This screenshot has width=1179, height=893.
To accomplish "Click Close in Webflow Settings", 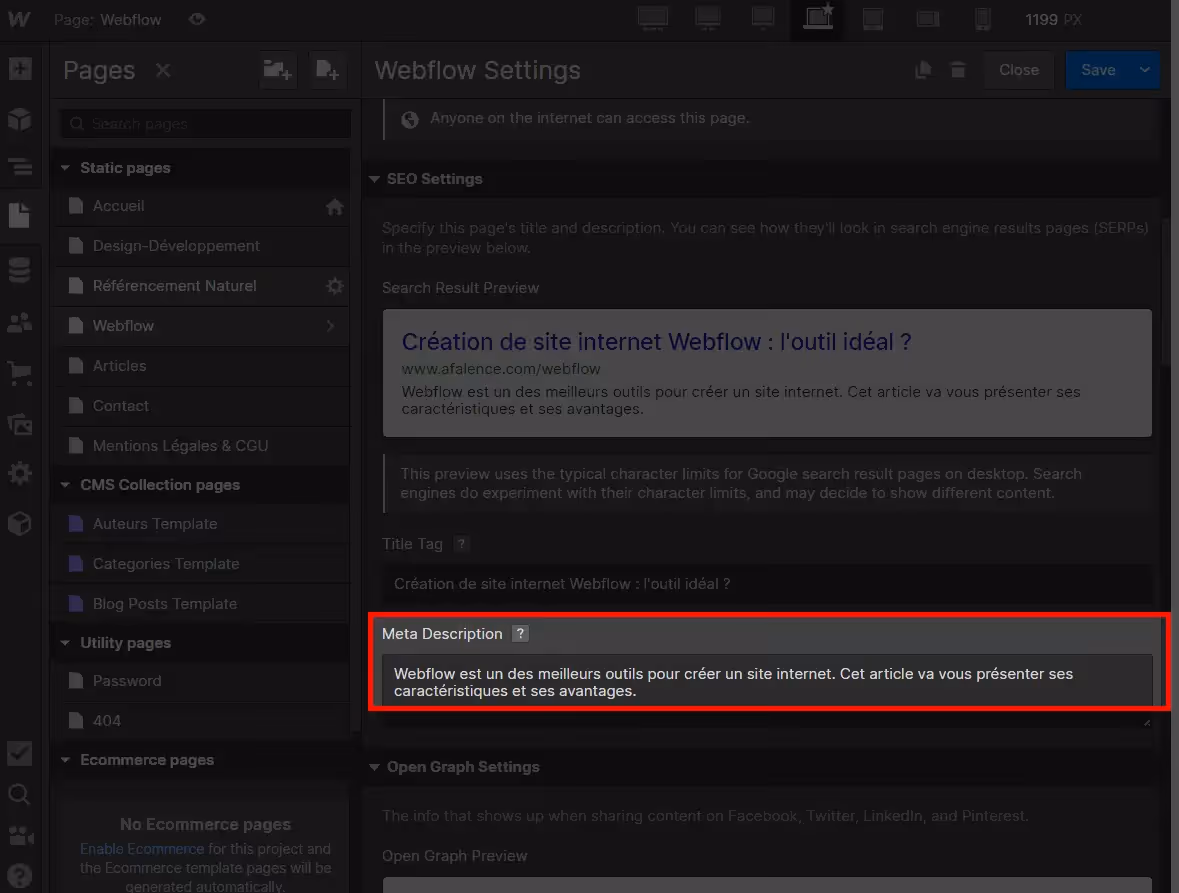I will click(x=1018, y=70).
